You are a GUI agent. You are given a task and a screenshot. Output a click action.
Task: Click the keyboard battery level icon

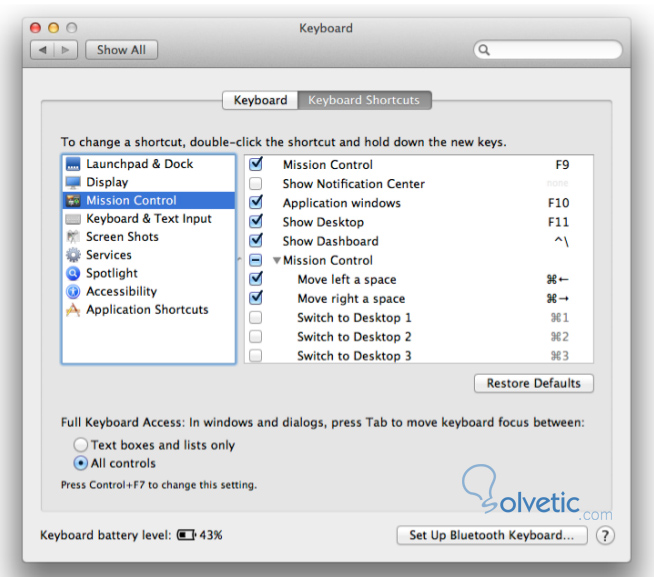186,535
